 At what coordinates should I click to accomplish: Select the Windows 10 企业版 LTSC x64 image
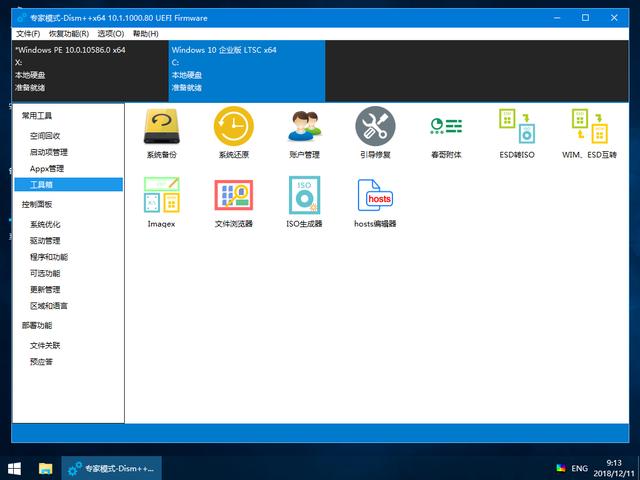247,71
